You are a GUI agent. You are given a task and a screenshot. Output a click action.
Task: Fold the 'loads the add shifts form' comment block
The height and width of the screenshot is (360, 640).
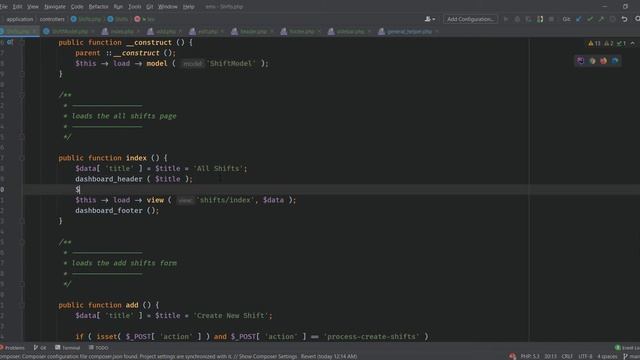pyautogui.click(x=22, y=242)
